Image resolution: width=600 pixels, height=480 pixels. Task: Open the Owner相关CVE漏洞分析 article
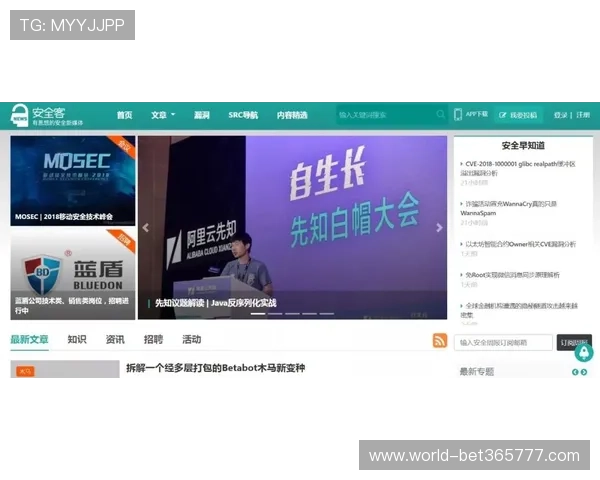(518, 244)
